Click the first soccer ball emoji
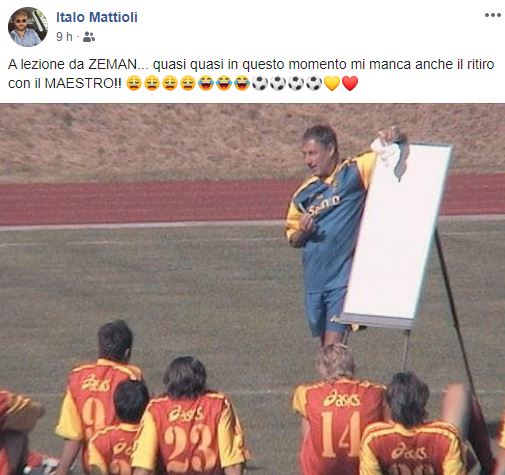The height and width of the screenshot is (475, 505). pos(260,83)
